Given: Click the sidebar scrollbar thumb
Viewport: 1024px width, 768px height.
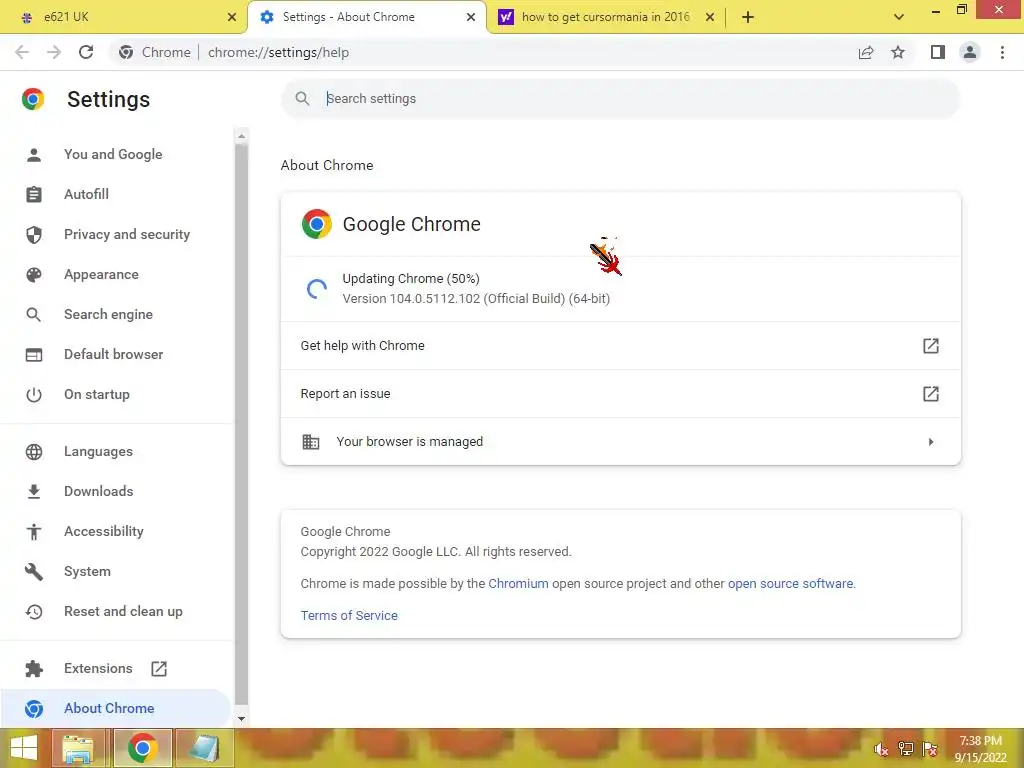Looking at the screenshot, I should pyautogui.click(x=241, y=424).
